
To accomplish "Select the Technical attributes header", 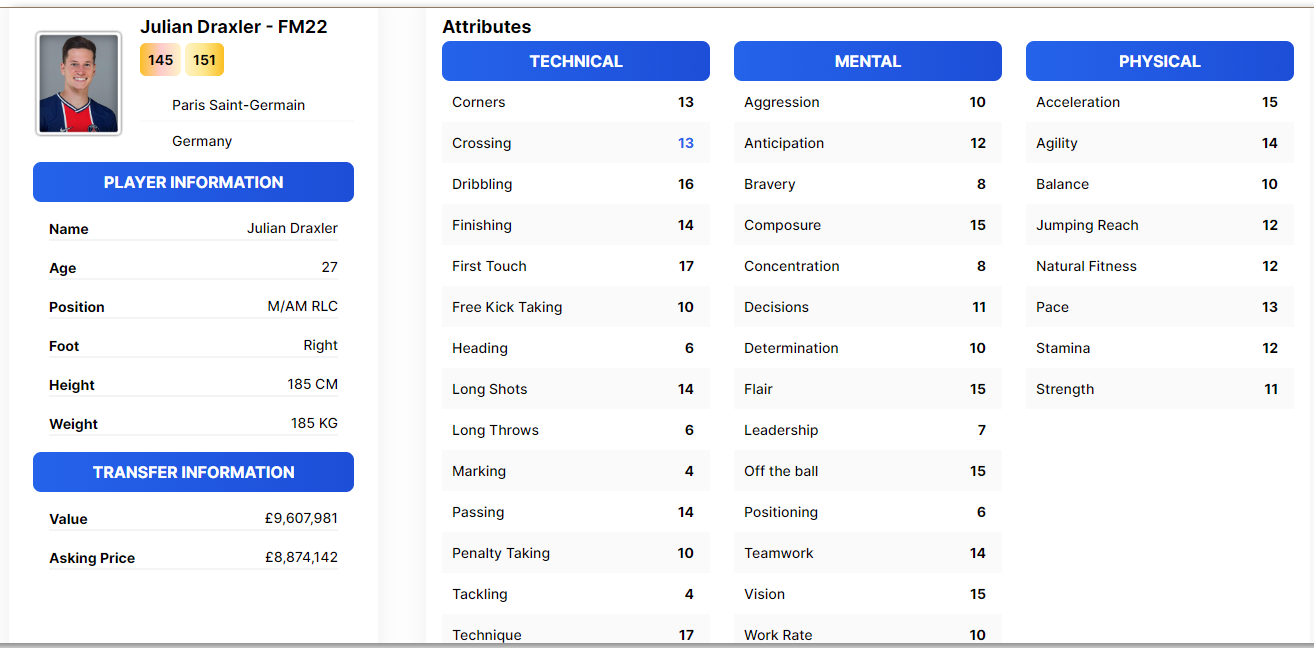I will (576, 61).
